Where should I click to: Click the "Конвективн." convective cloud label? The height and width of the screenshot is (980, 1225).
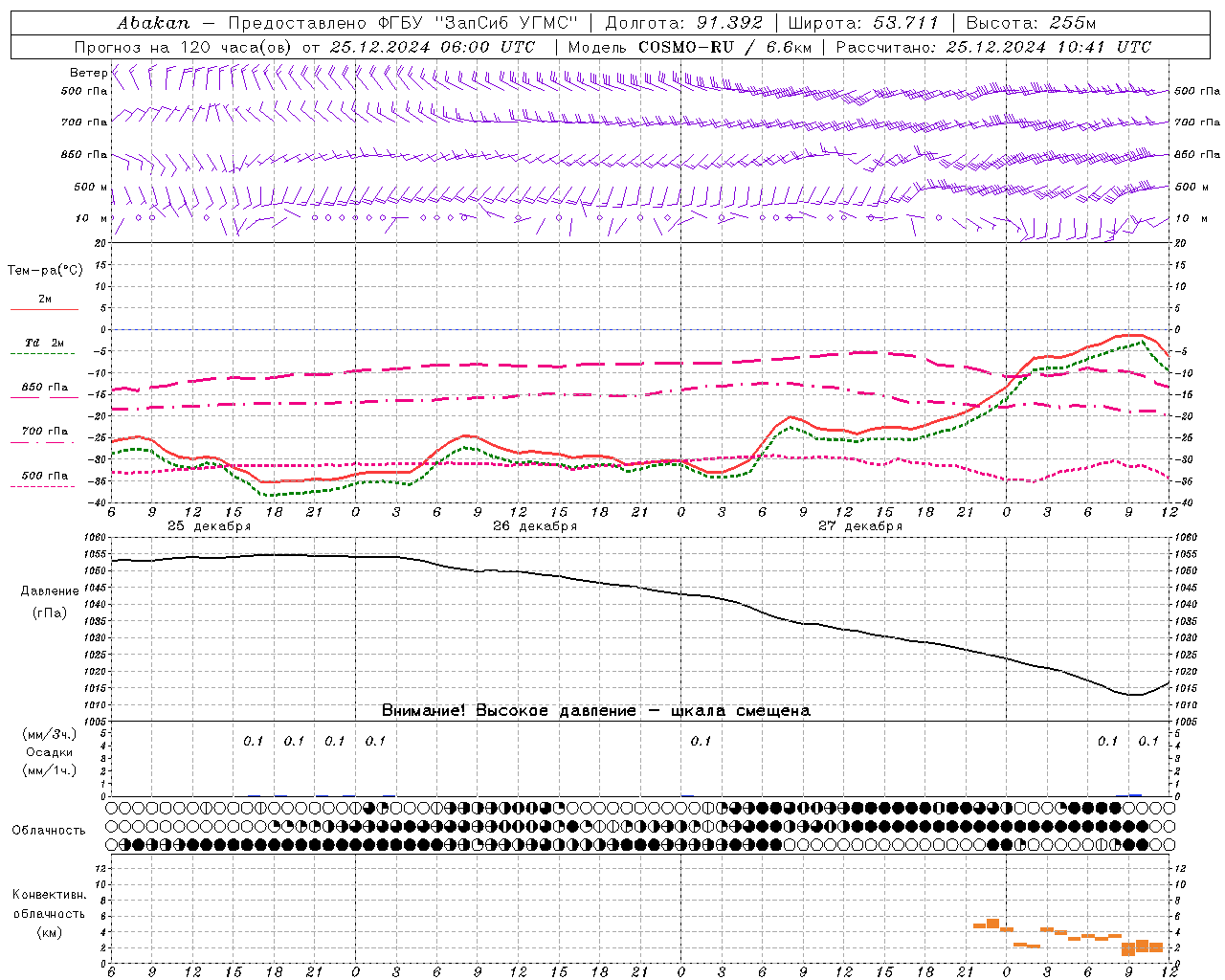coord(49,895)
